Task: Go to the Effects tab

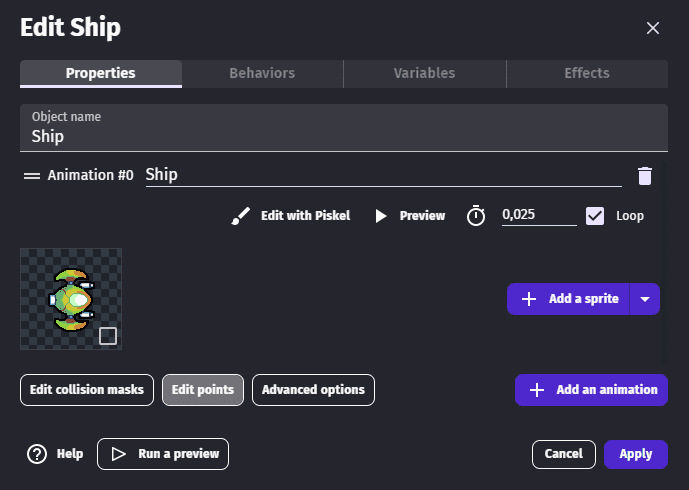Action: click(x=587, y=73)
